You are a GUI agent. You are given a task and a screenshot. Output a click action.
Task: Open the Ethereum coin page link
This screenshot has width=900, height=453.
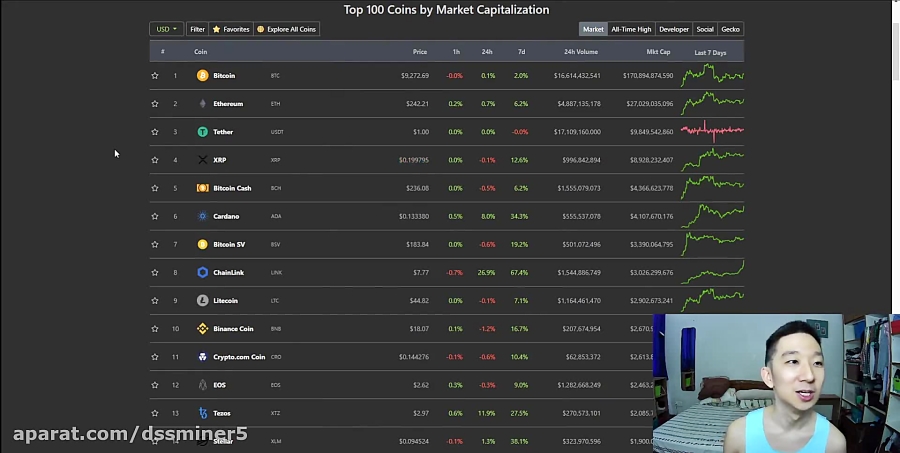pos(228,103)
